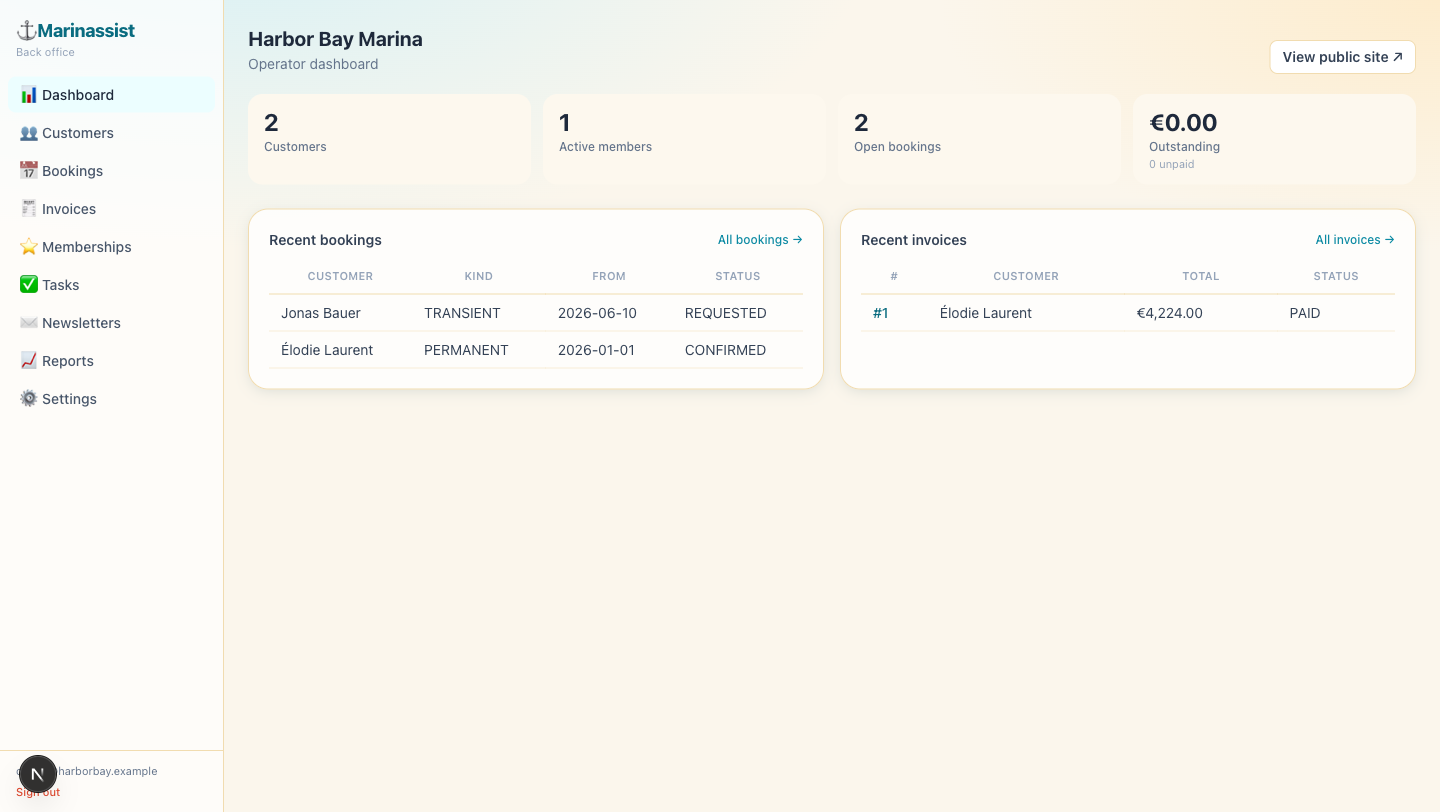The image size is (1440, 812).
Task: Click the Customers count card
Action: (x=389, y=139)
